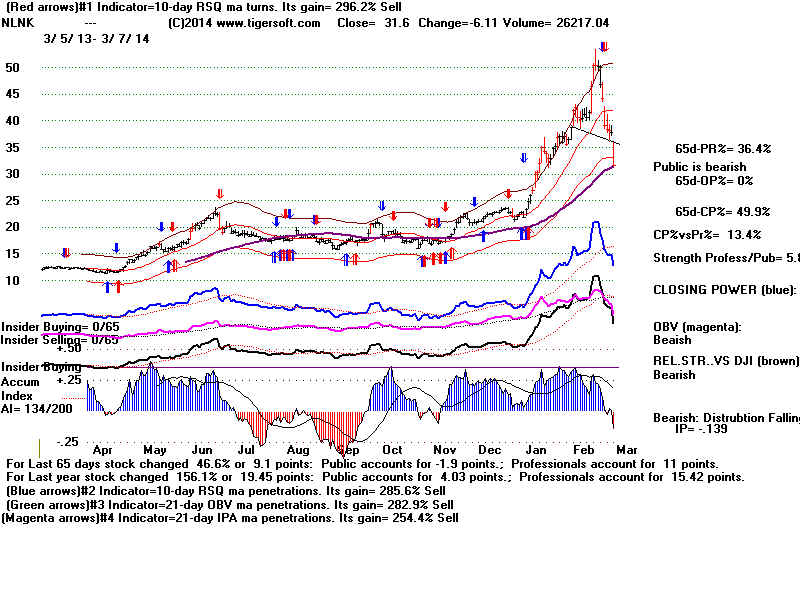This screenshot has height=600, width=800.
Task: Click the 'Public is bearish' label
Action: 699,167
